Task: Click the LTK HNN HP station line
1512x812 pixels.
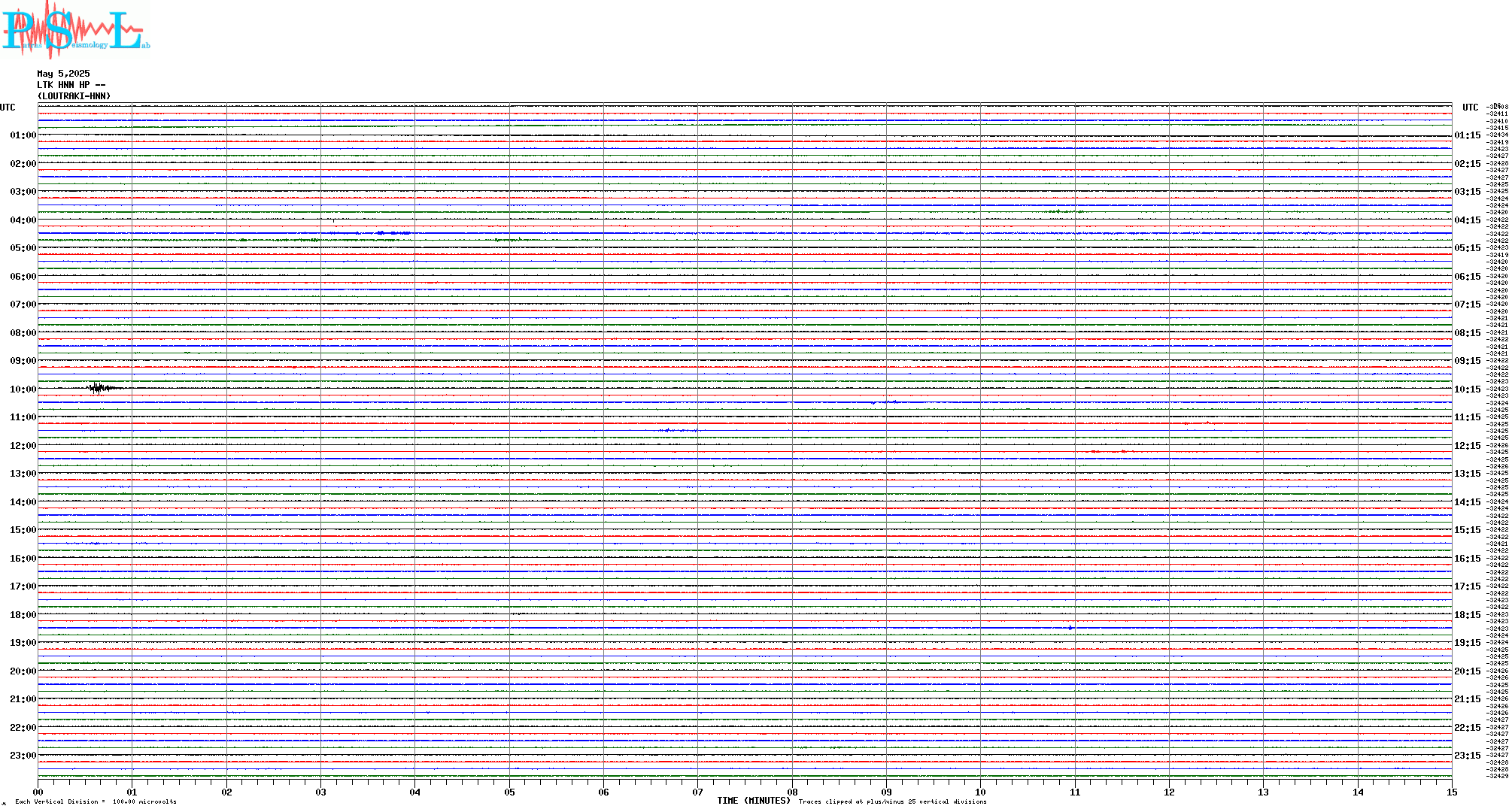Action: tap(71, 85)
